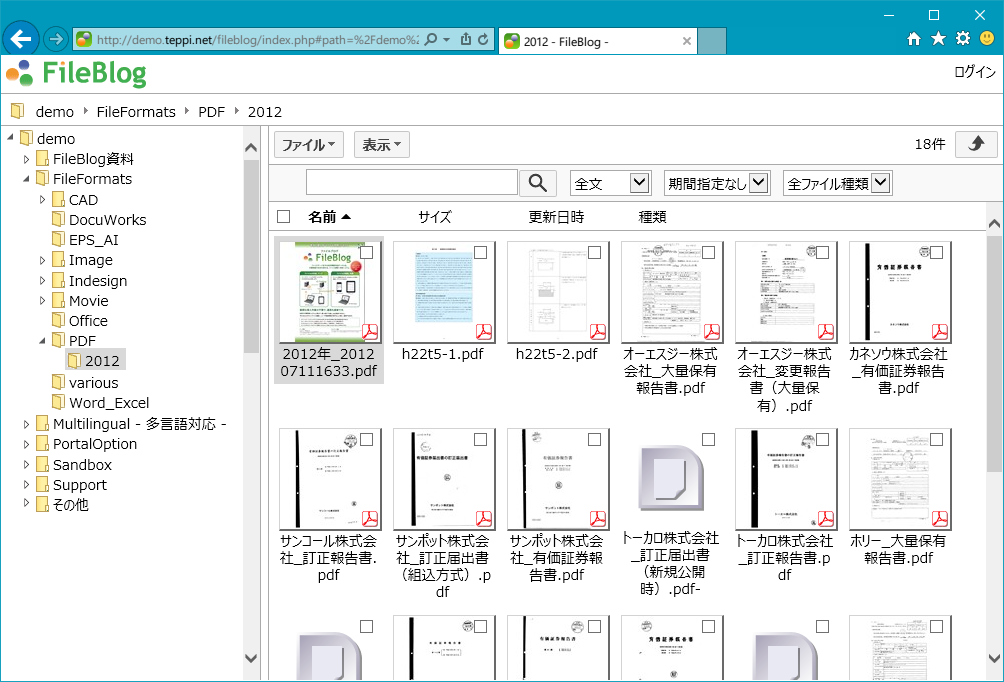The width and height of the screenshot is (1004, 682).
Task: Click the FileBlog logo
Action: coord(76,73)
